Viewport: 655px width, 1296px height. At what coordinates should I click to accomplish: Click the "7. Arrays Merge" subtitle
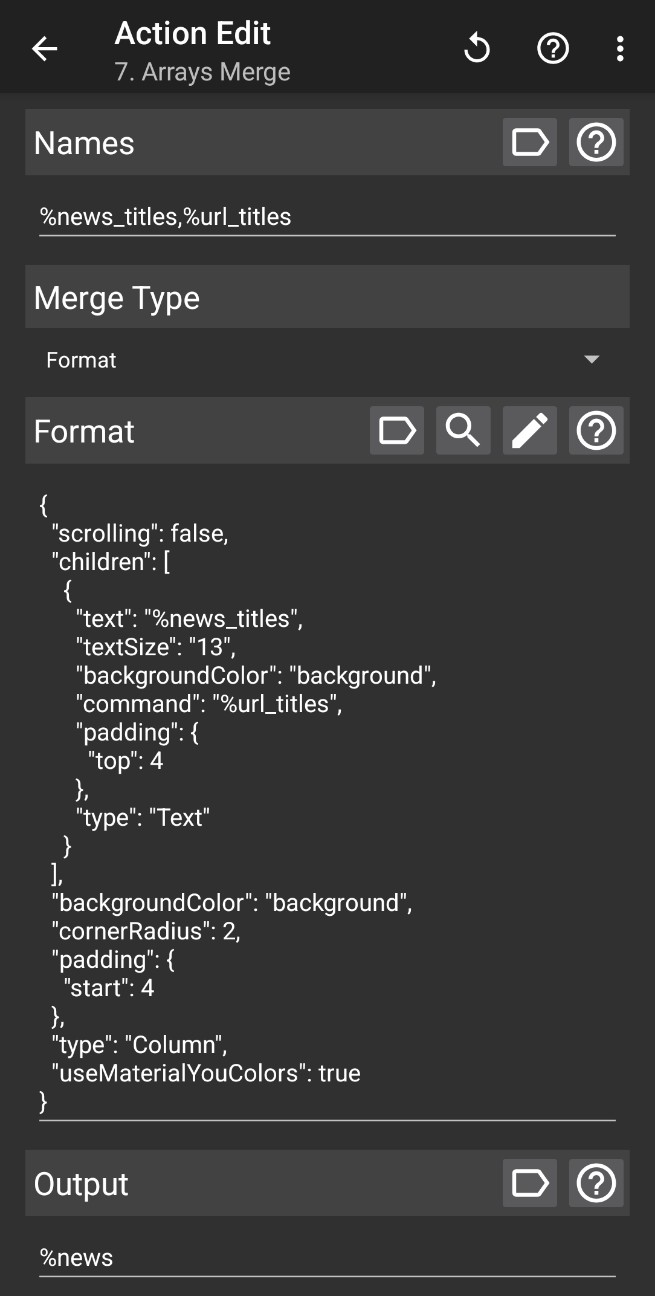point(202,72)
